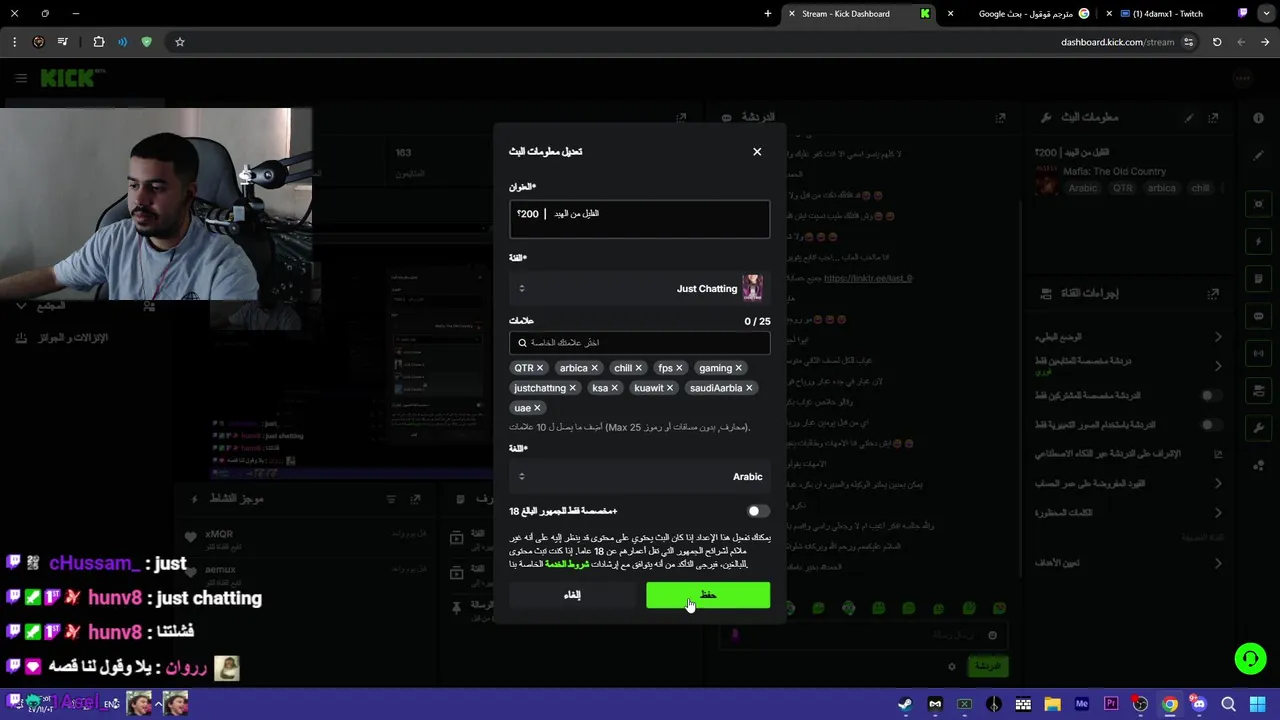Click the tags search field

[x=639, y=343]
